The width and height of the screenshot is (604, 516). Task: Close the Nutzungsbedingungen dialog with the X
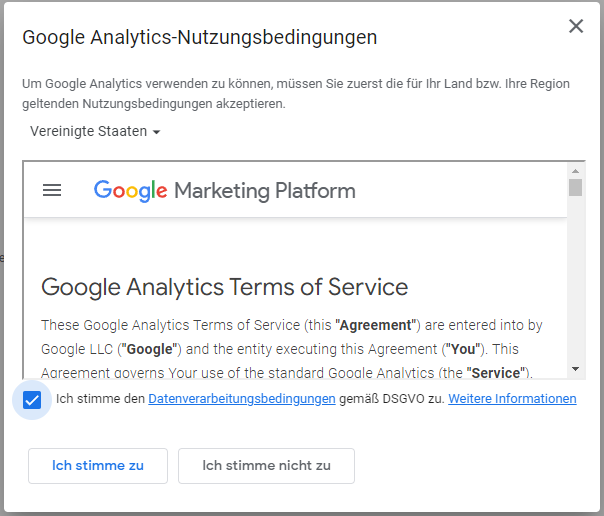coord(576,26)
